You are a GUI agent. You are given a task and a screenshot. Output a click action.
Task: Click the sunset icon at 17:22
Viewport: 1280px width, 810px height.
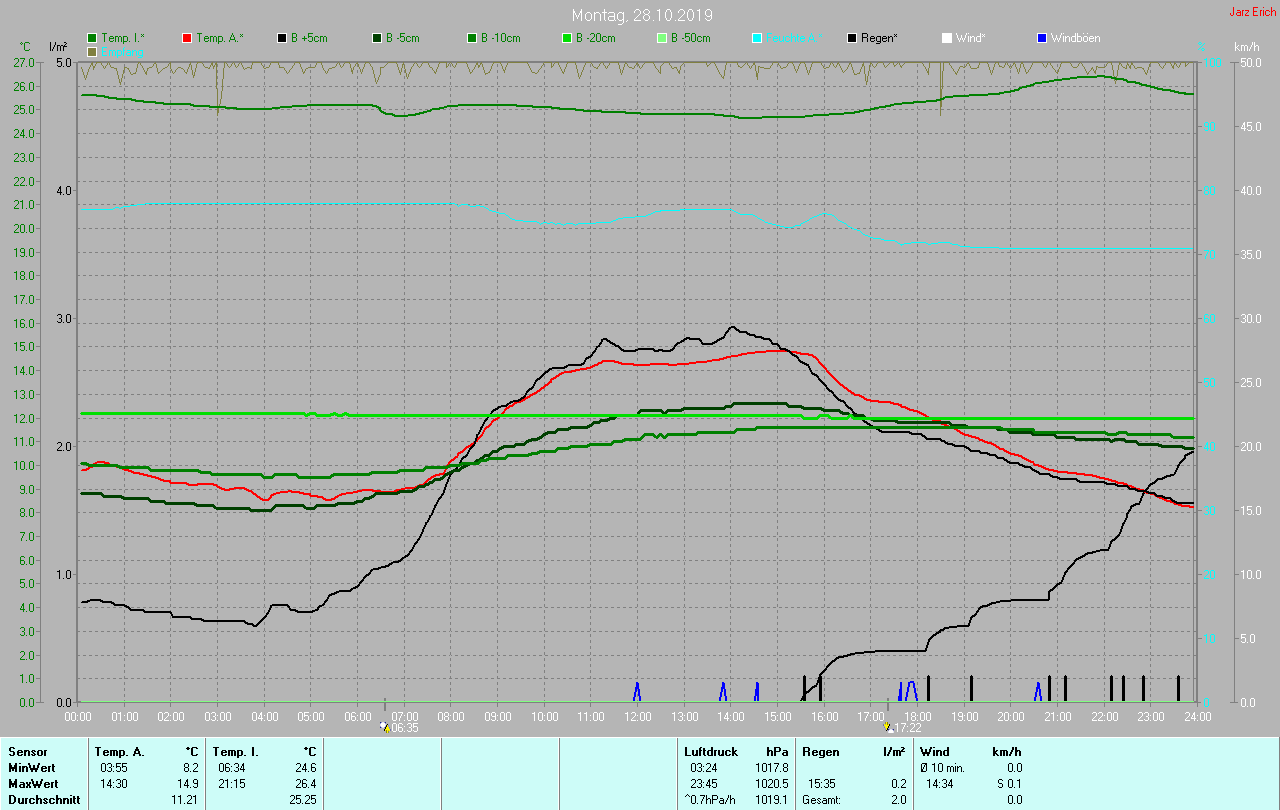pos(887,727)
